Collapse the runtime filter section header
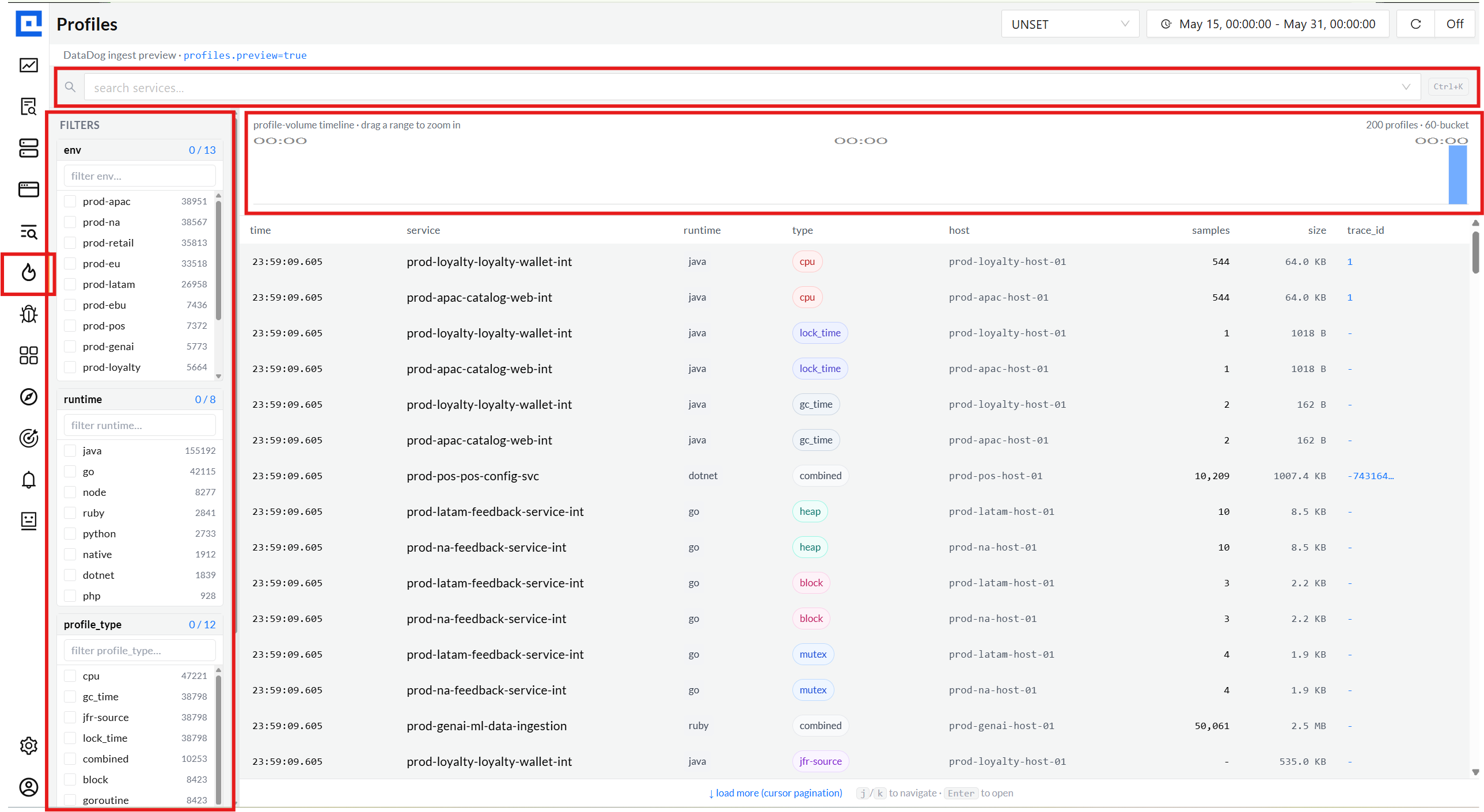The height and width of the screenshot is (812, 1484). 139,399
